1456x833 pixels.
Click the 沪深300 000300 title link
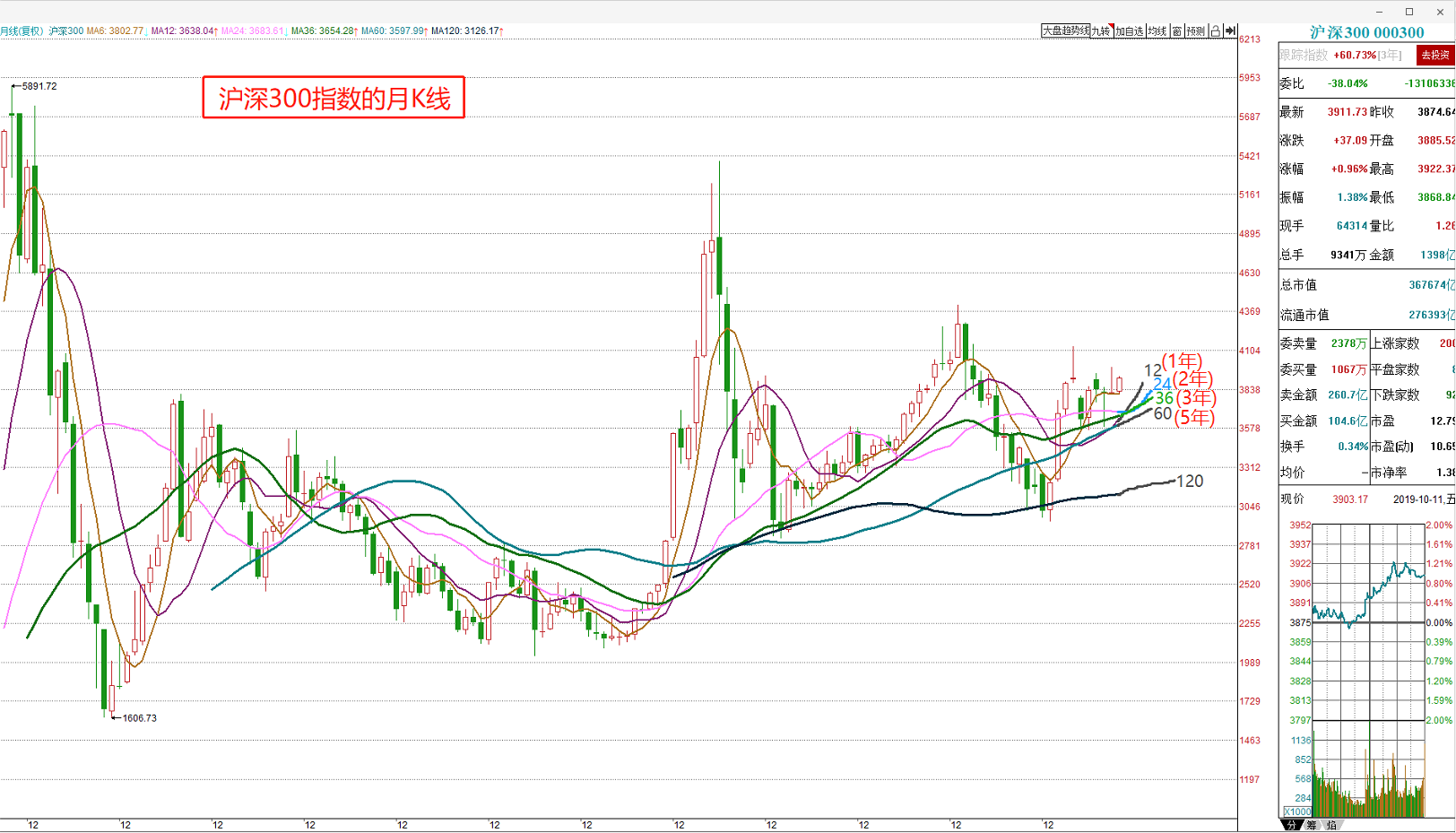(1366, 33)
